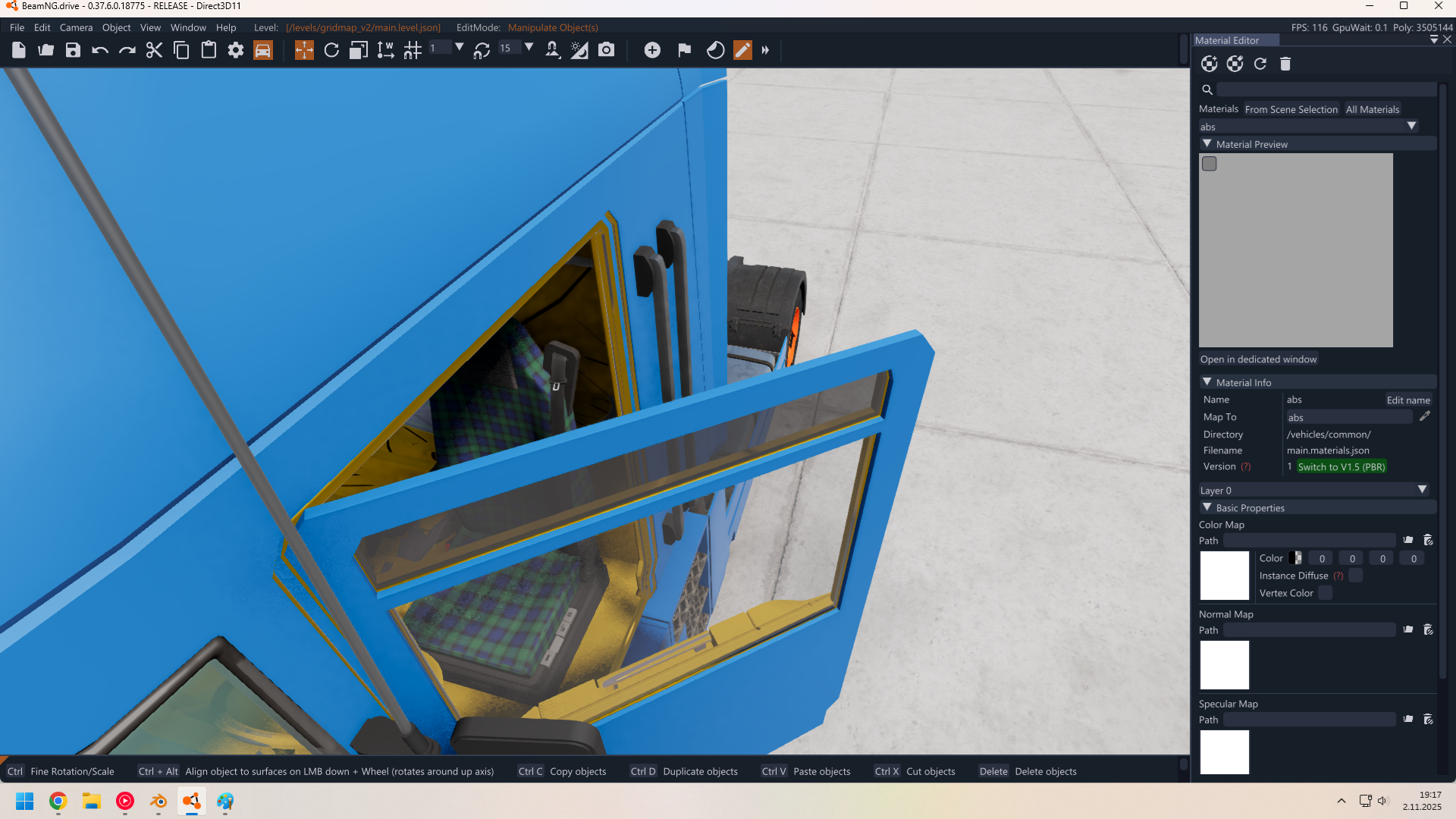
Task: Select the move/translate gizmo tool
Action: point(304,50)
